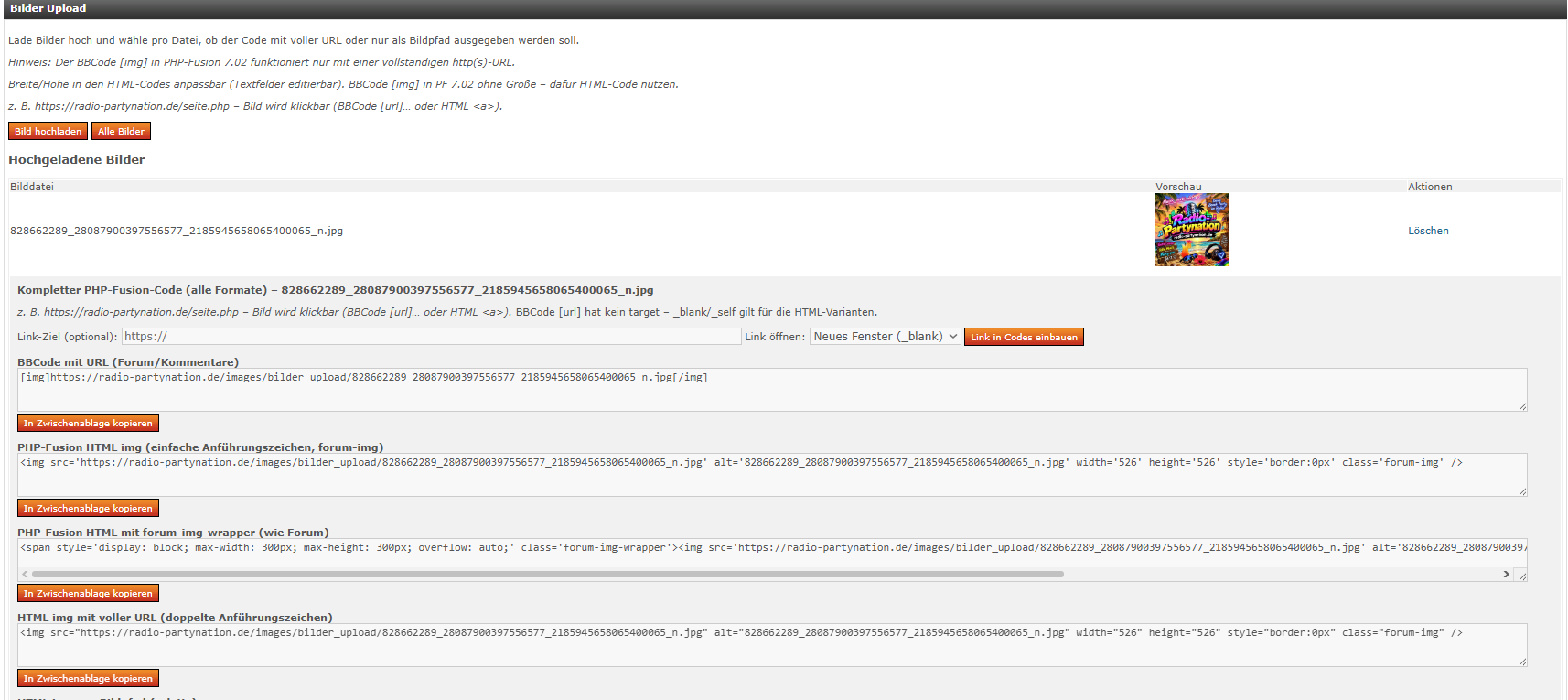Select the PHP-Fusion HTML img code field
Image resolution: width=1568 pixels, height=700 pixels.
click(x=772, y=475)
